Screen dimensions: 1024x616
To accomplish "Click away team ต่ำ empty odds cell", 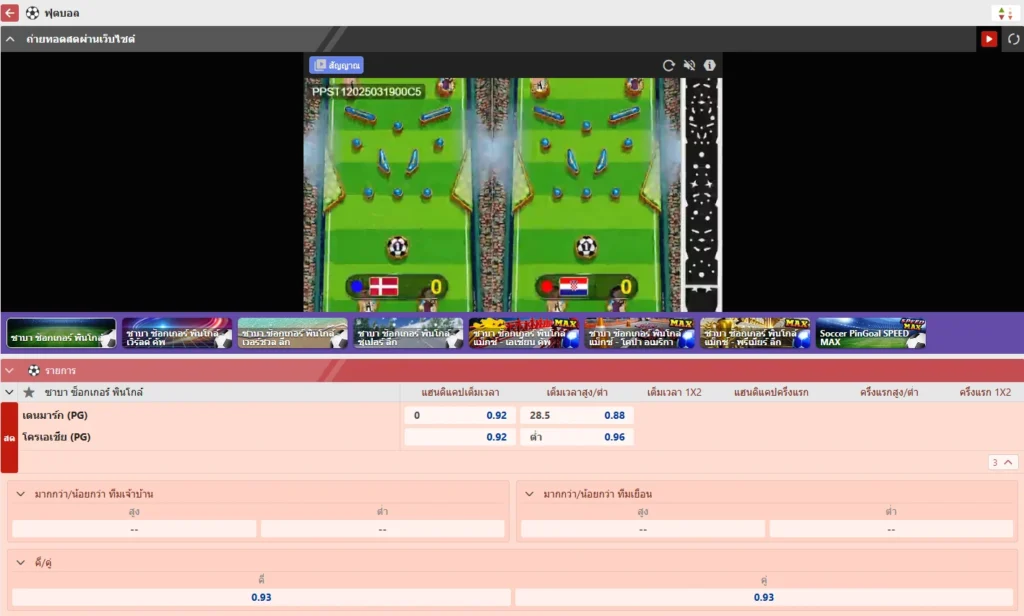I will (x=891, y=529).
